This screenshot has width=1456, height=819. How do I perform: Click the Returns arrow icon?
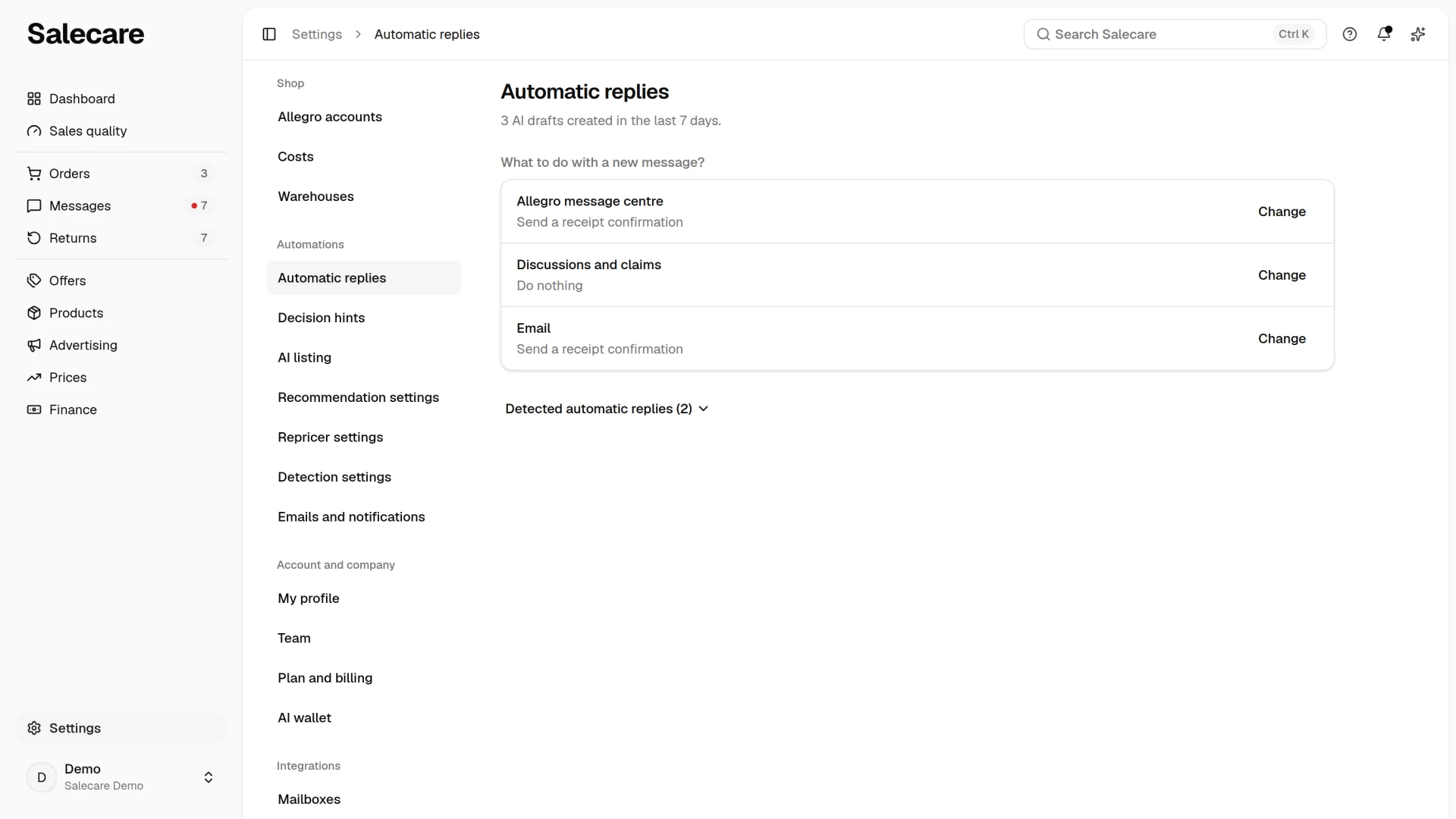coord(34,238)
